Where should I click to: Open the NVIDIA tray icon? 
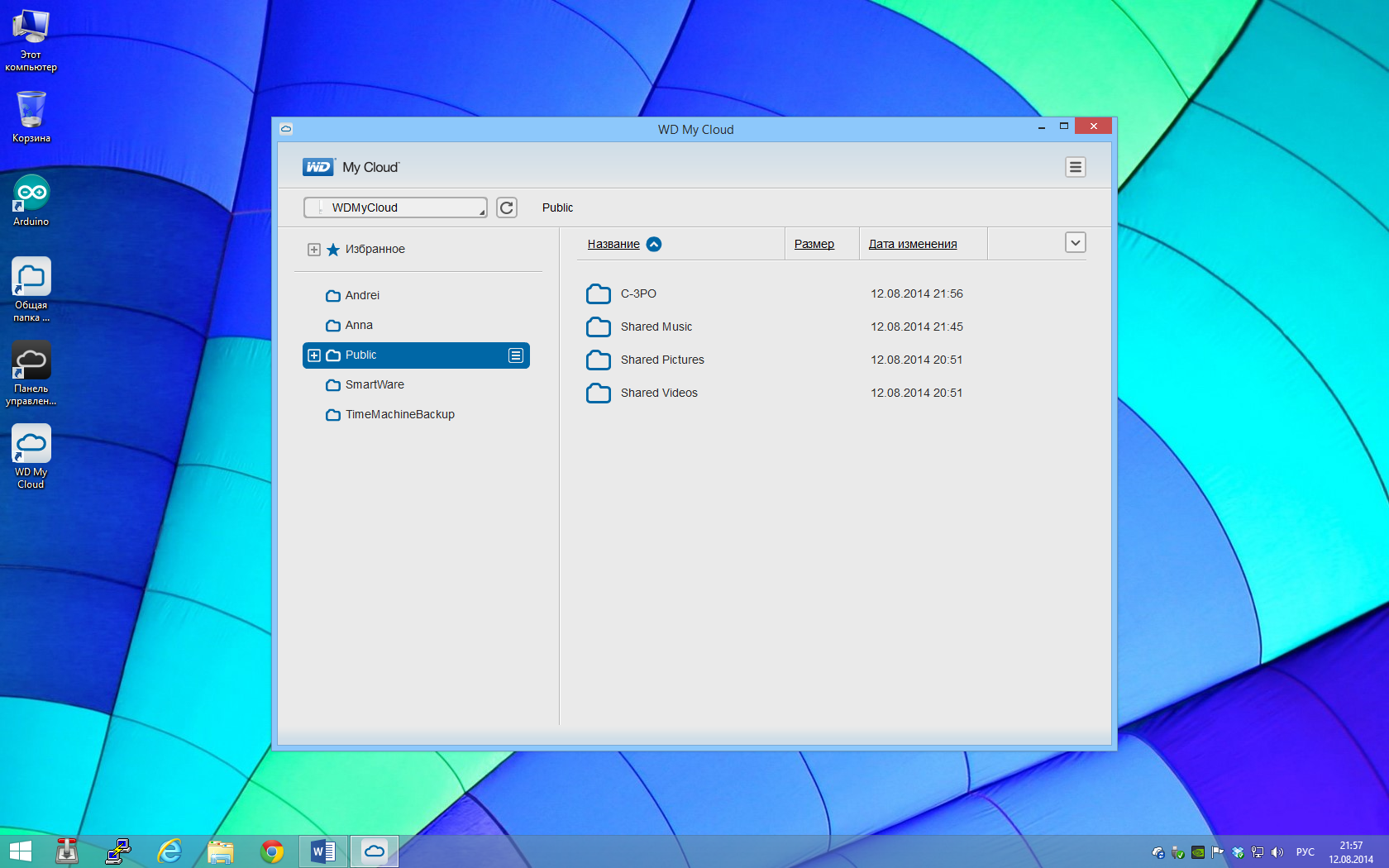(x=1198, y=852)
